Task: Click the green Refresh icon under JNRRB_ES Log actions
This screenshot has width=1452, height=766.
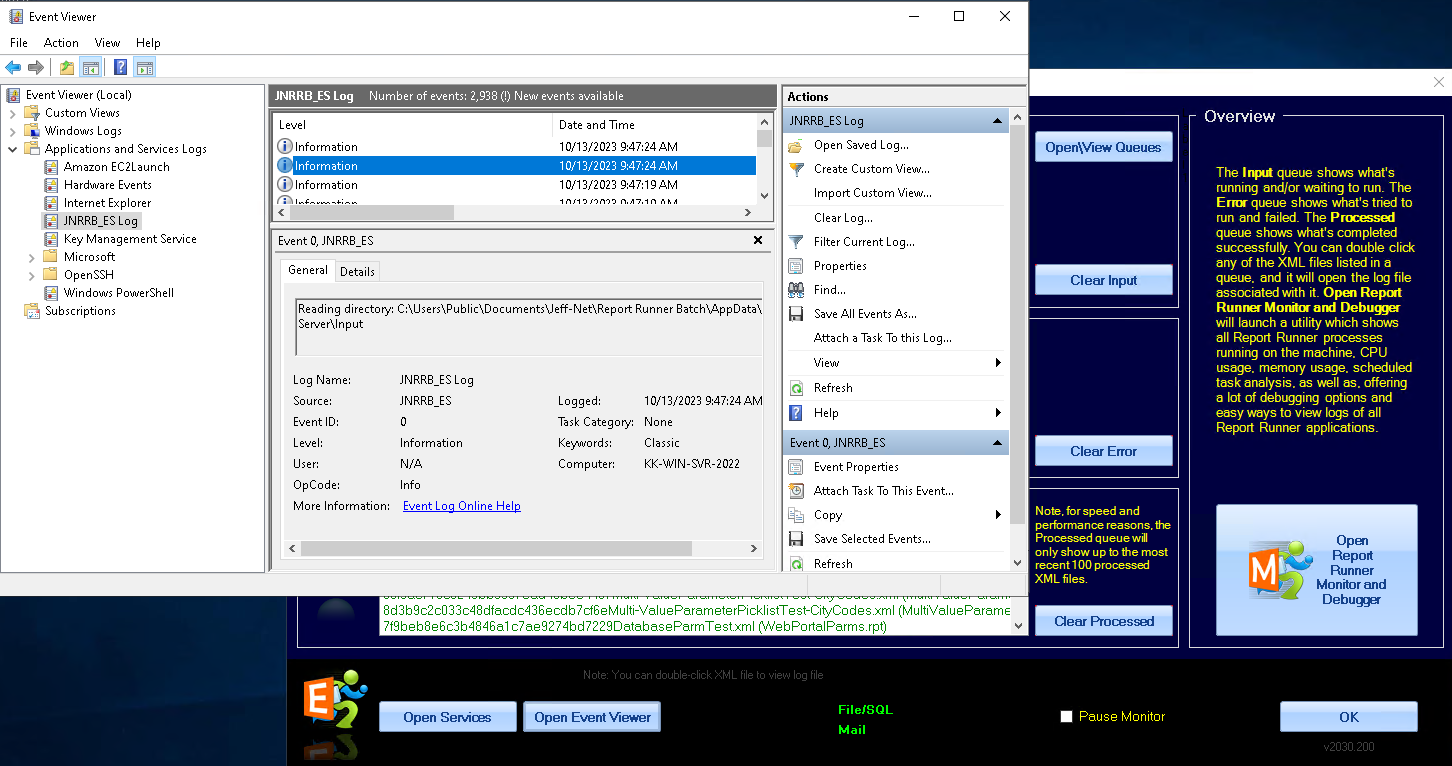Action: click(x=796, y=388)
